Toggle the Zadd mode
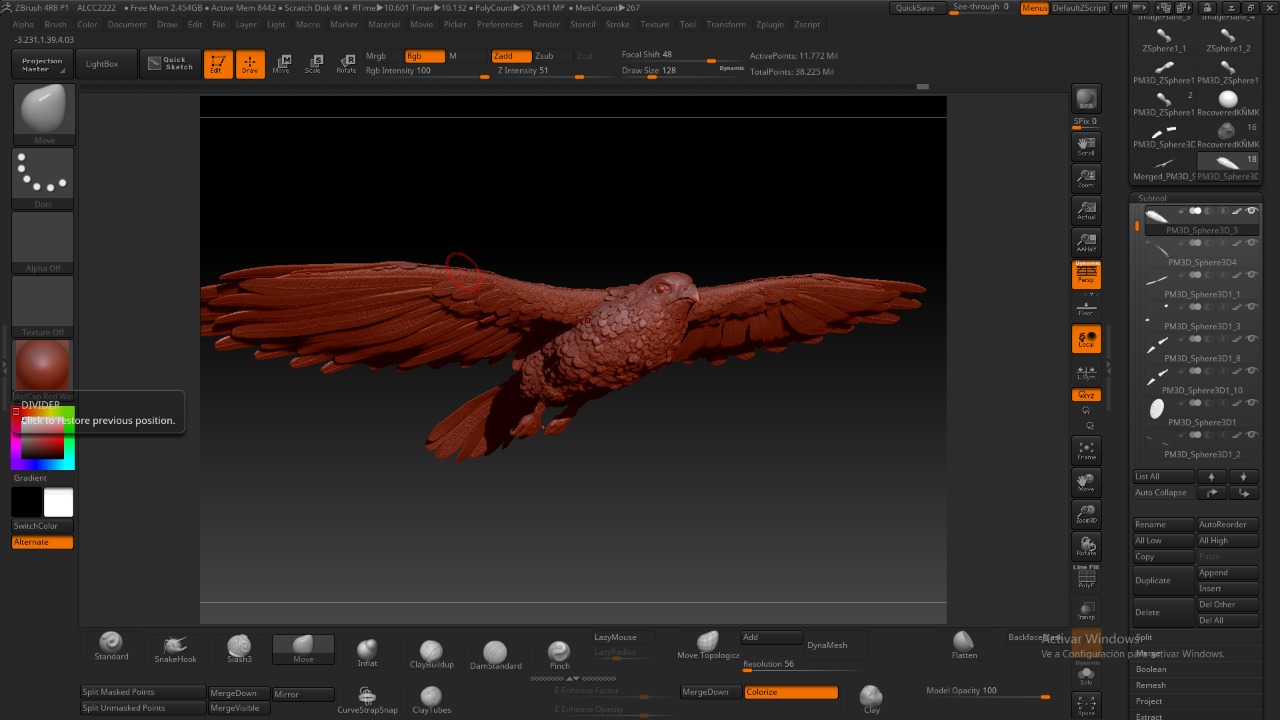Image resolution: width=1280 pixels, height=720 pixels. (510, 56)
